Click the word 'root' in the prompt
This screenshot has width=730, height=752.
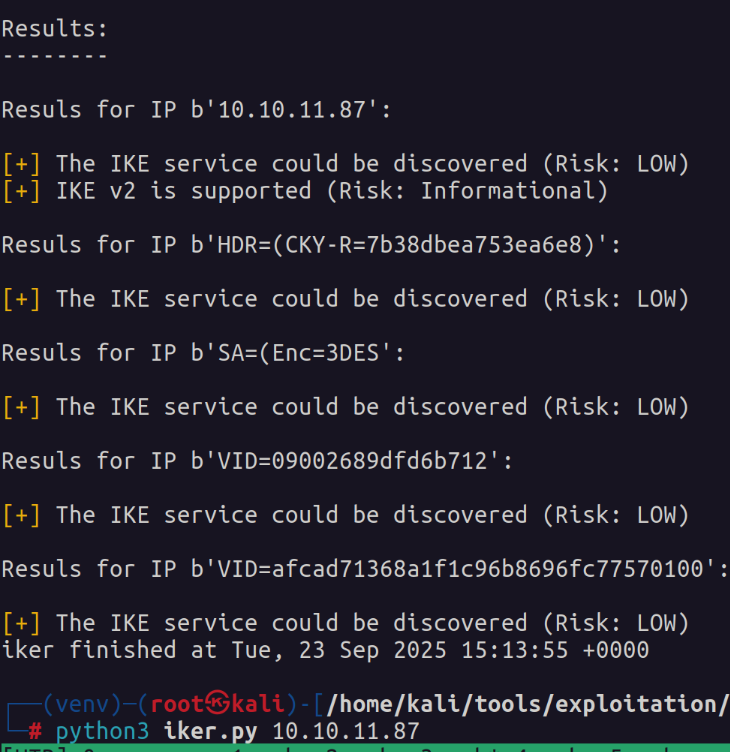pos(180,704)
